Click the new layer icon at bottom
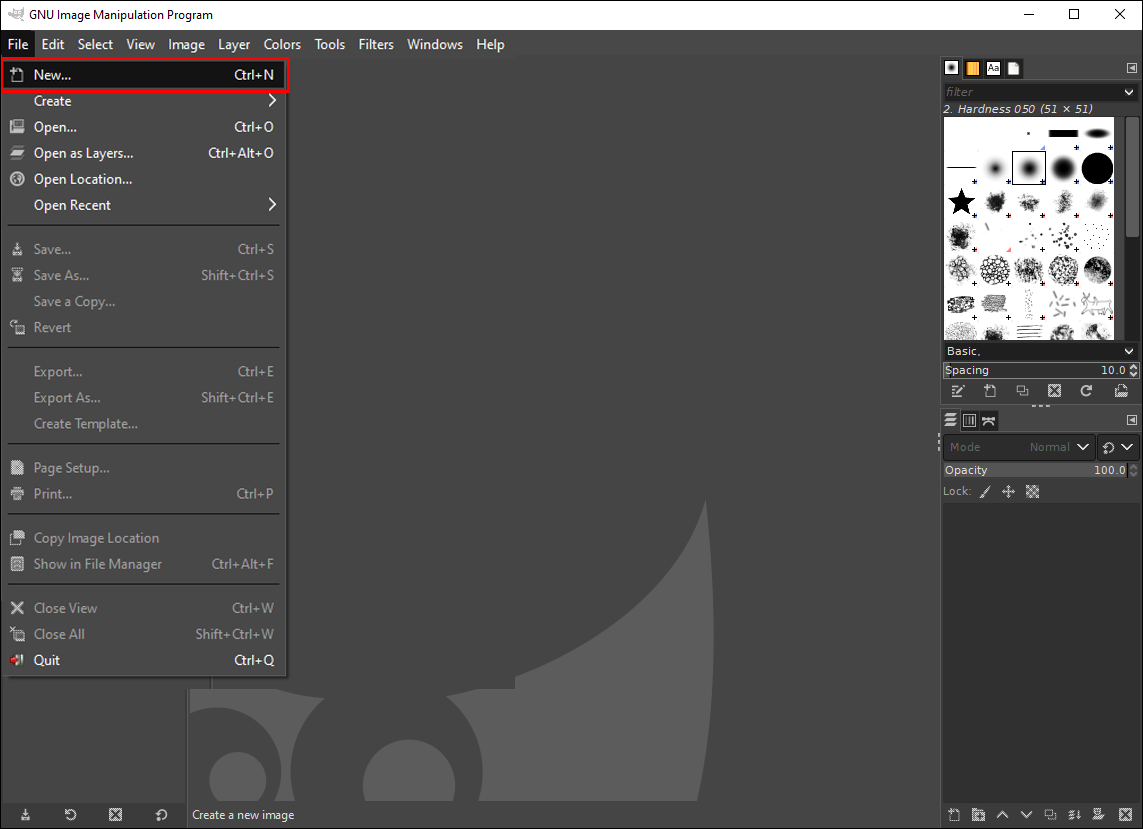The image size is (1143, 829). tap(953, 814)
